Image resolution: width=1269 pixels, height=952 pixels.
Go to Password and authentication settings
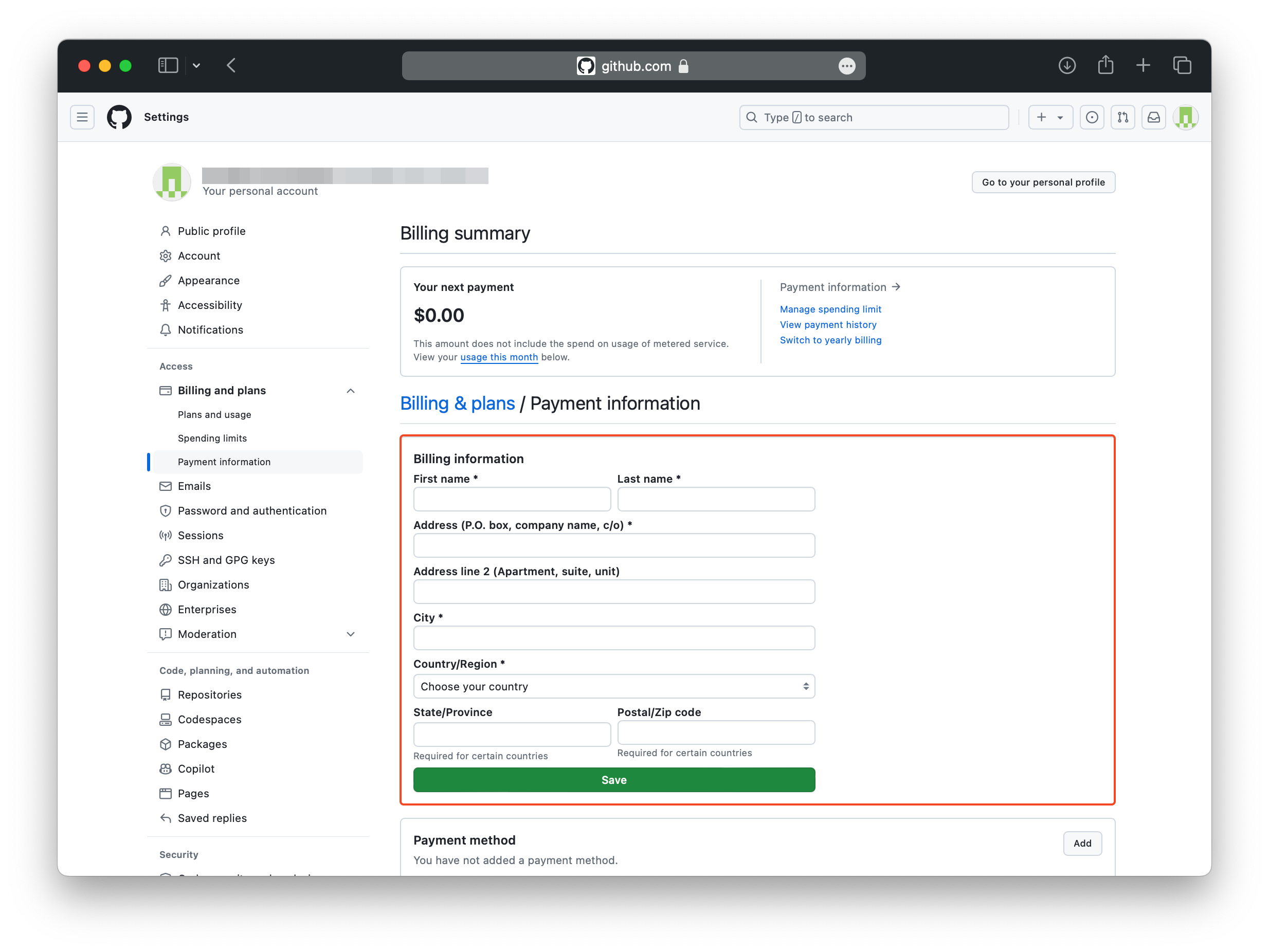(252, 510)
